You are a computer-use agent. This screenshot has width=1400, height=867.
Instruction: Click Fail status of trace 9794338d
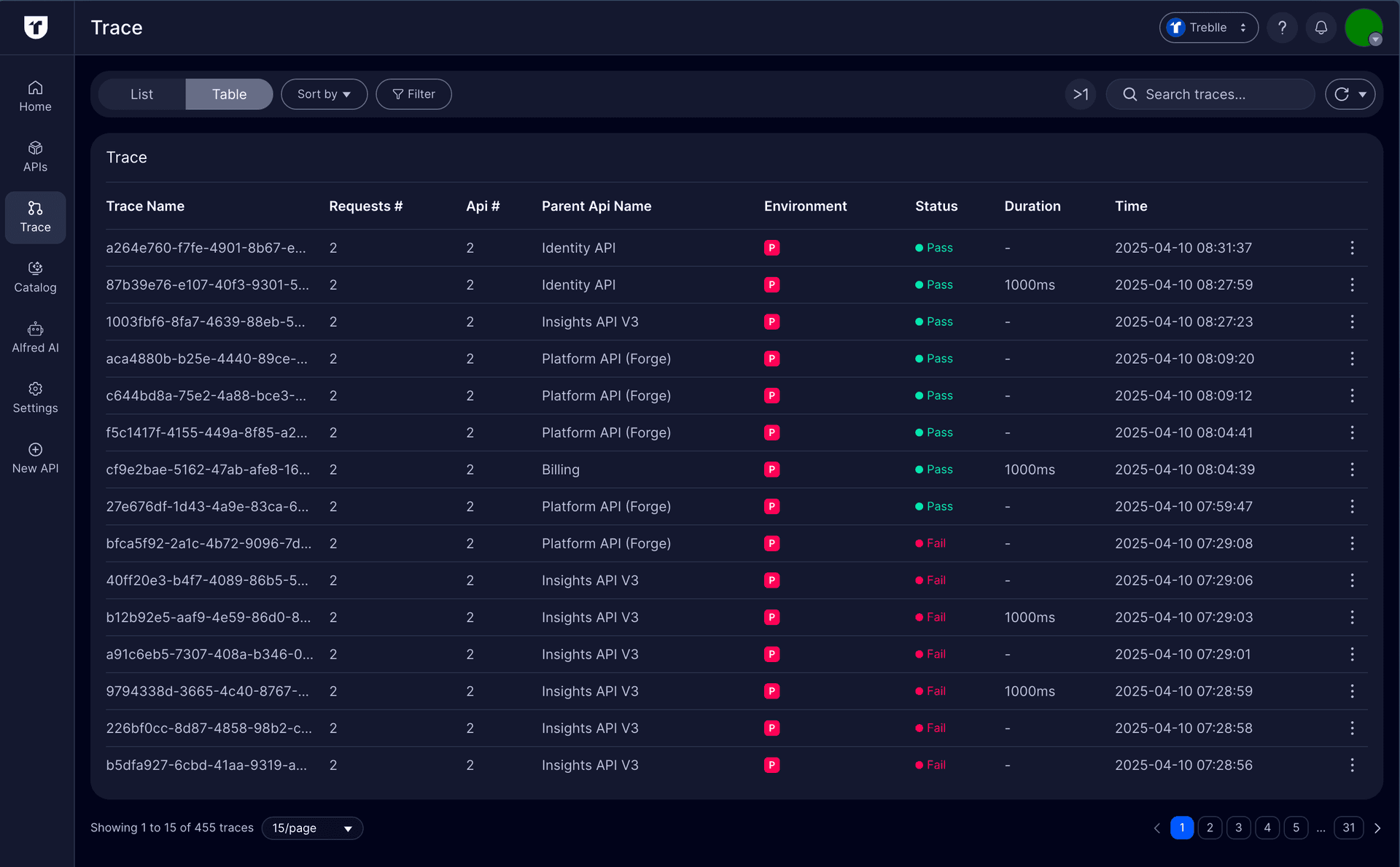coord(930,691)
